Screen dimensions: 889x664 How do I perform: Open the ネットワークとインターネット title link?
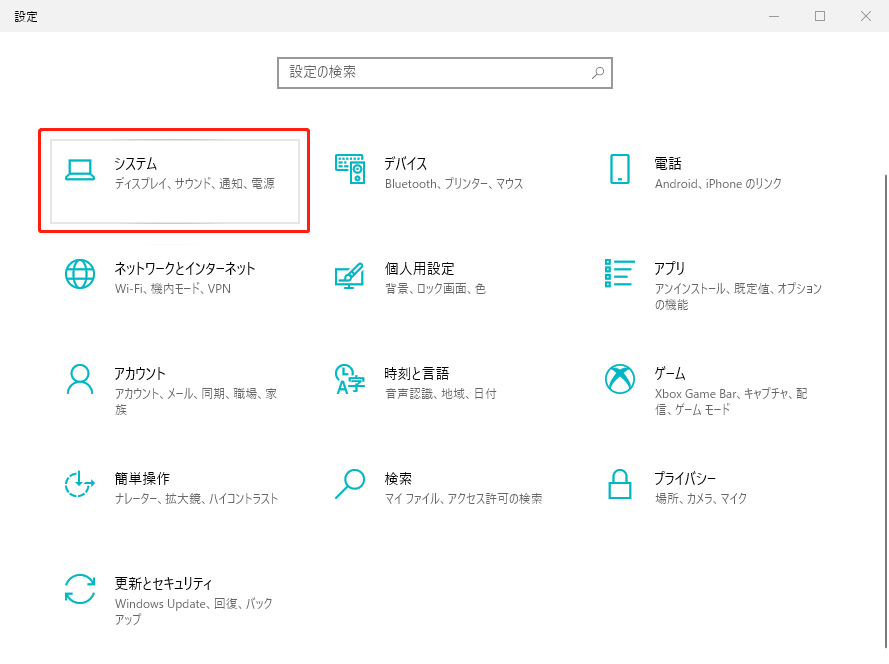click(185, 268)
